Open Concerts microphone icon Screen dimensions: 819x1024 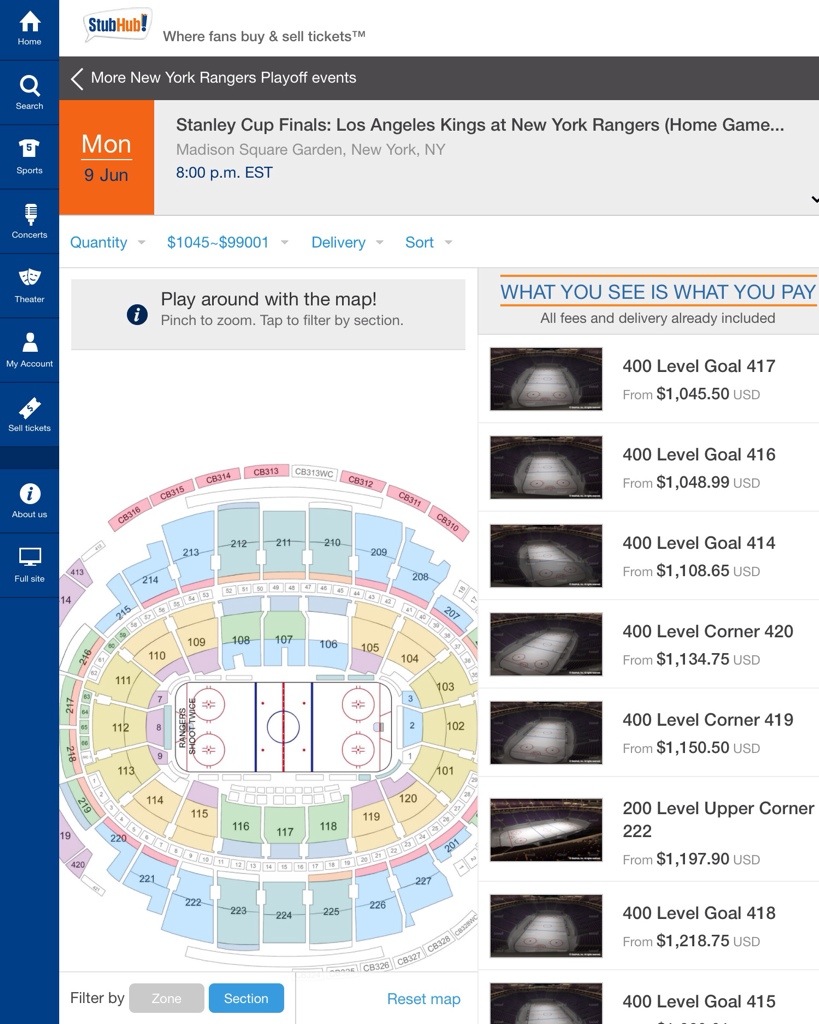(x=29, y=220)
